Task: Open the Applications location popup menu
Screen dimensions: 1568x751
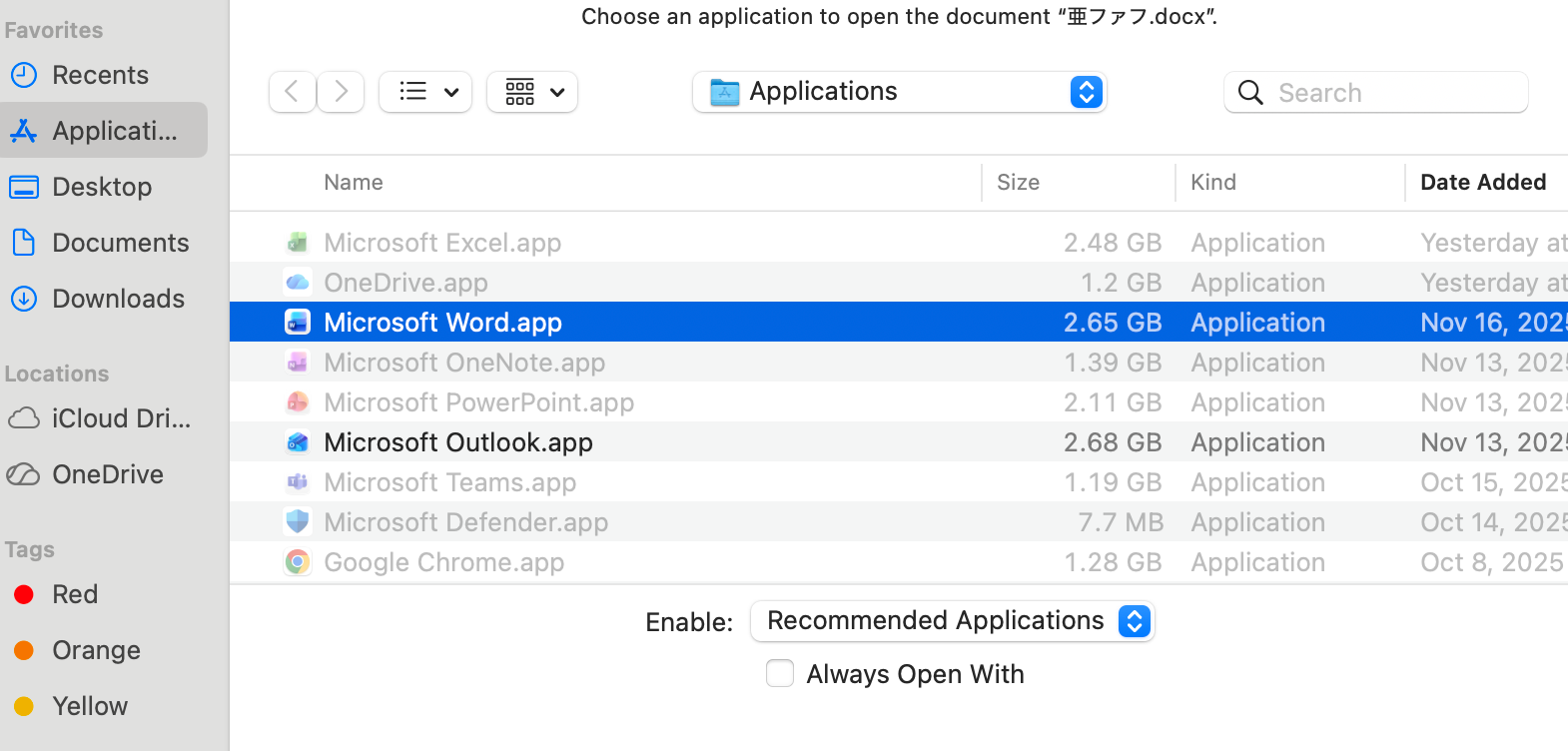Action: coord(900,92)
